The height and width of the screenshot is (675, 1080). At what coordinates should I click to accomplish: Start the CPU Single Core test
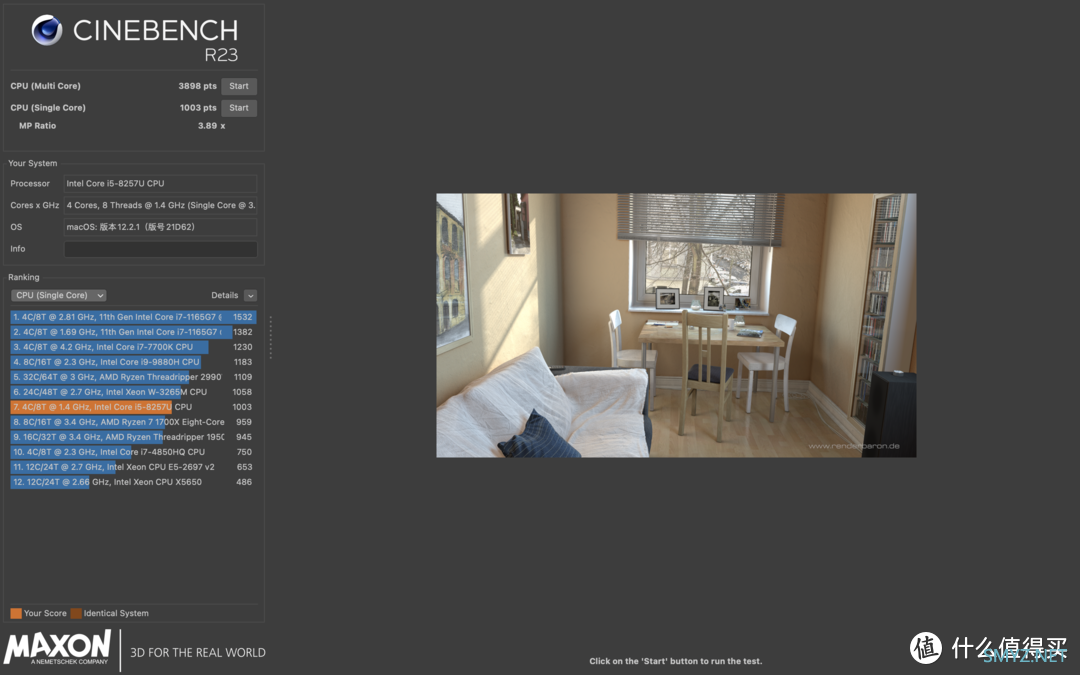(239, 107)
